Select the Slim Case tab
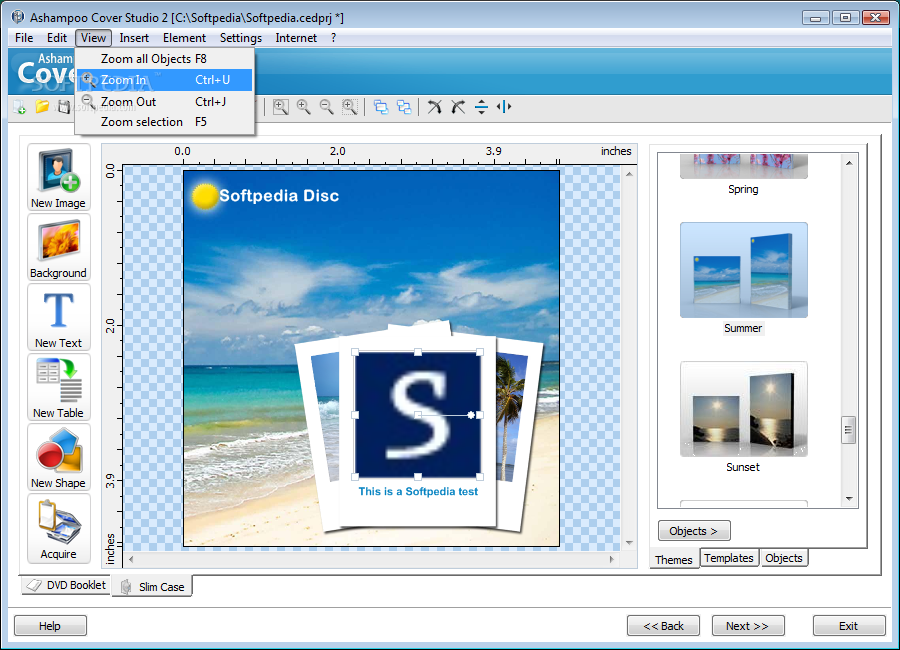 [152, 587]
